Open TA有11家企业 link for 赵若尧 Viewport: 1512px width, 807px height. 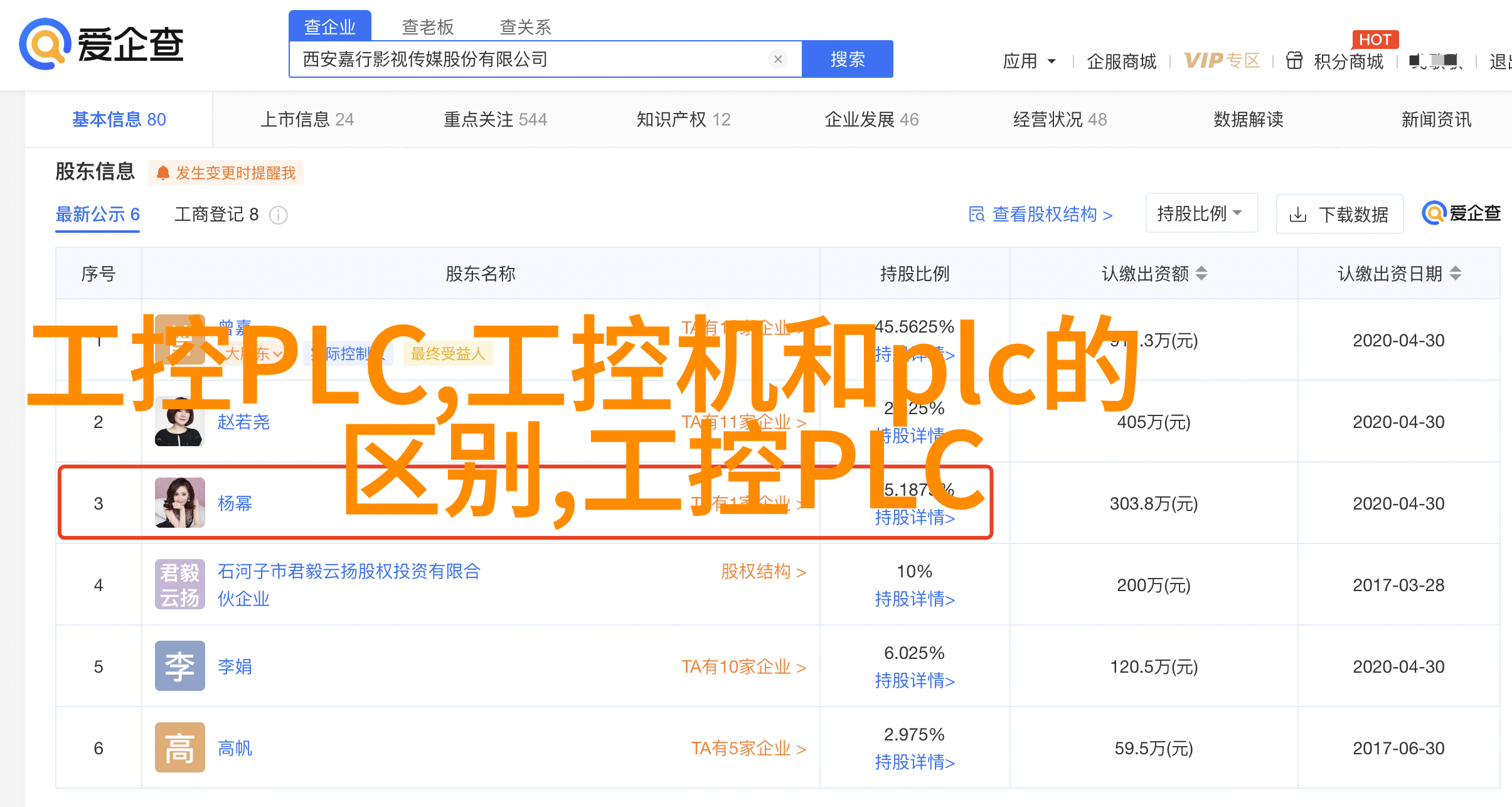coord(744,422)
